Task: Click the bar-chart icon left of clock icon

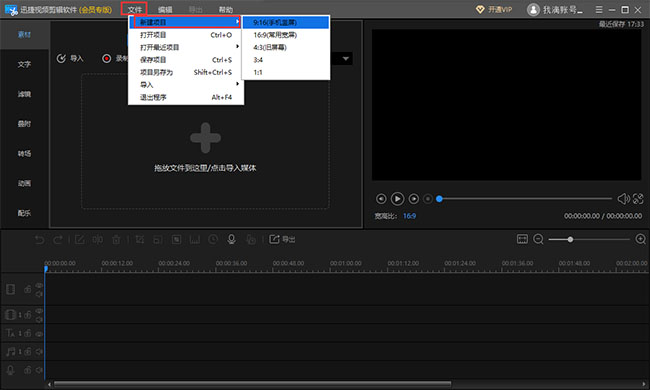Action: coord(195,239)
